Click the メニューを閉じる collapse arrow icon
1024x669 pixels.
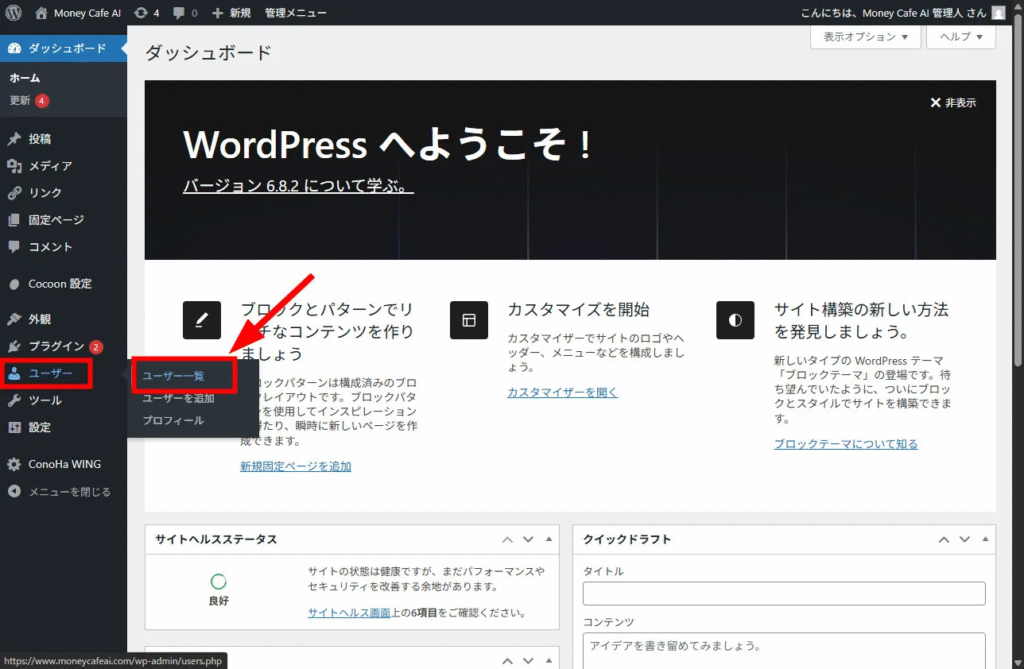pos(14,491)
